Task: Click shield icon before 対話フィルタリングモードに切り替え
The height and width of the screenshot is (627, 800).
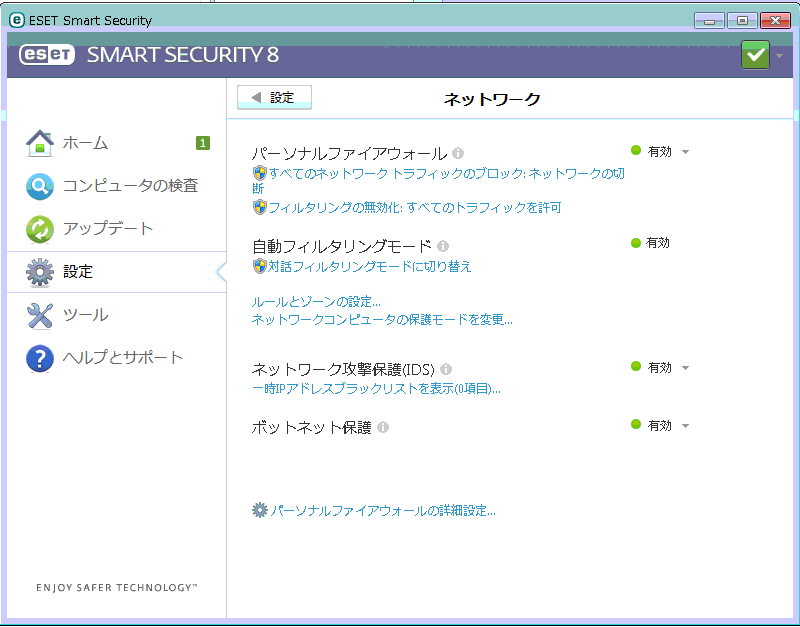Action: 260,266
